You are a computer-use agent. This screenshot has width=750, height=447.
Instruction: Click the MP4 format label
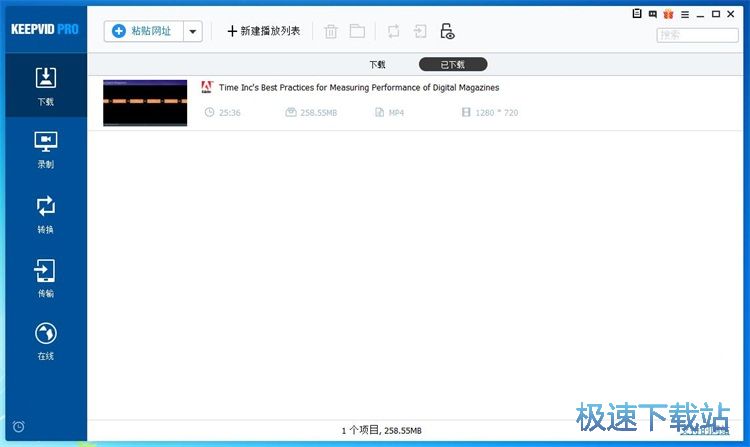tap(396, 113)
